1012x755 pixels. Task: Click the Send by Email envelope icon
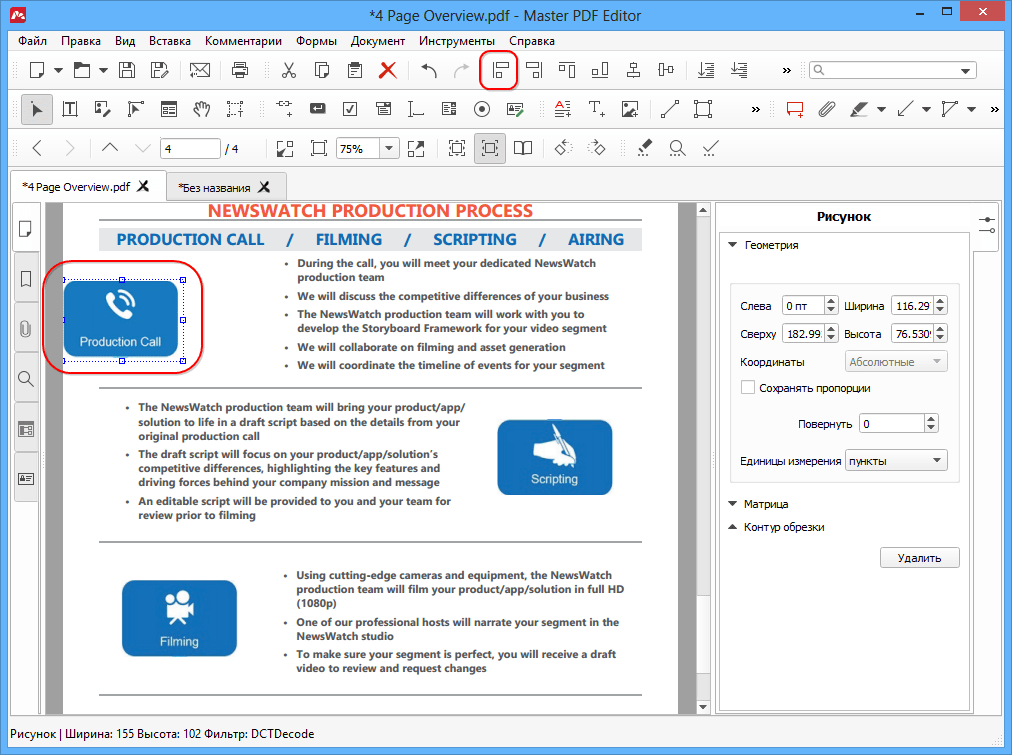tap(199, 70)
